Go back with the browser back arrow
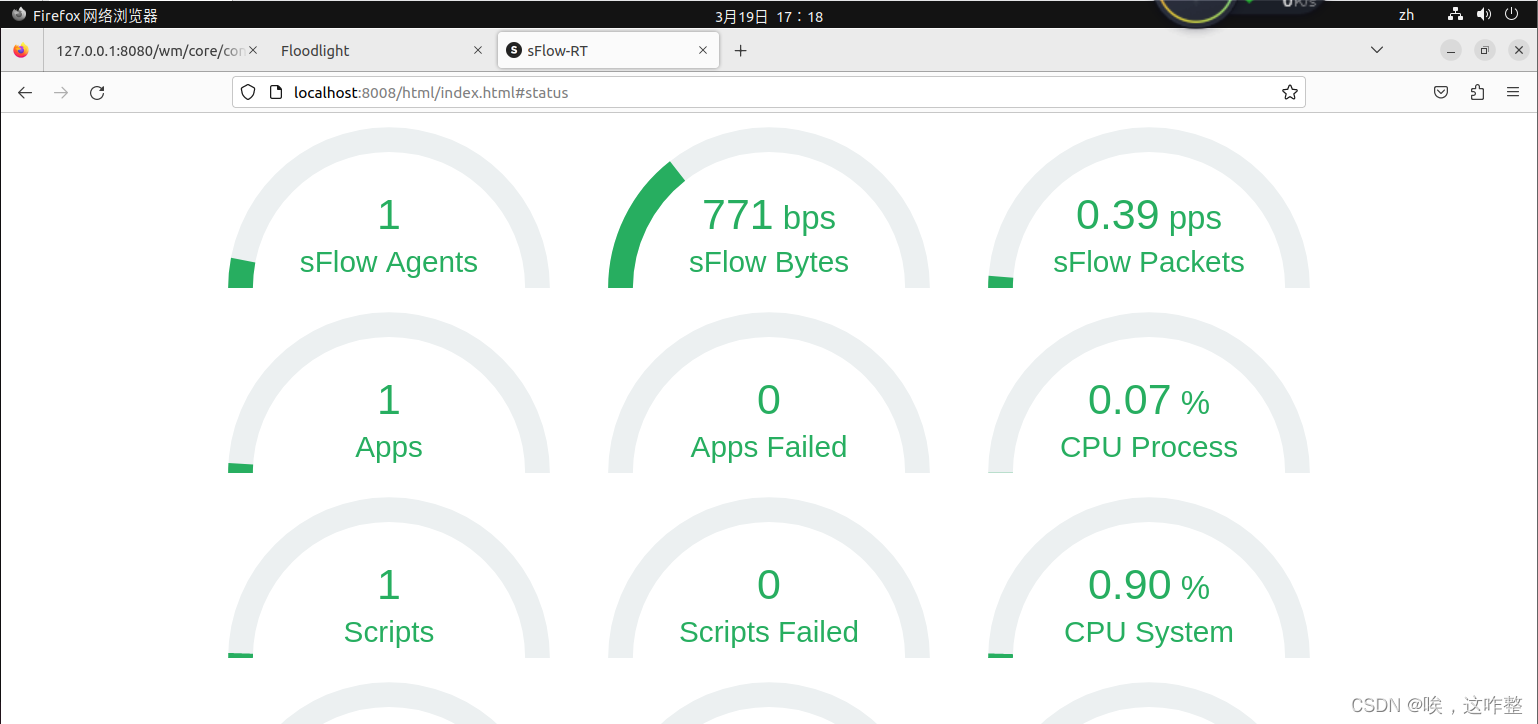The image size is (1538, 724). (25, 92)
